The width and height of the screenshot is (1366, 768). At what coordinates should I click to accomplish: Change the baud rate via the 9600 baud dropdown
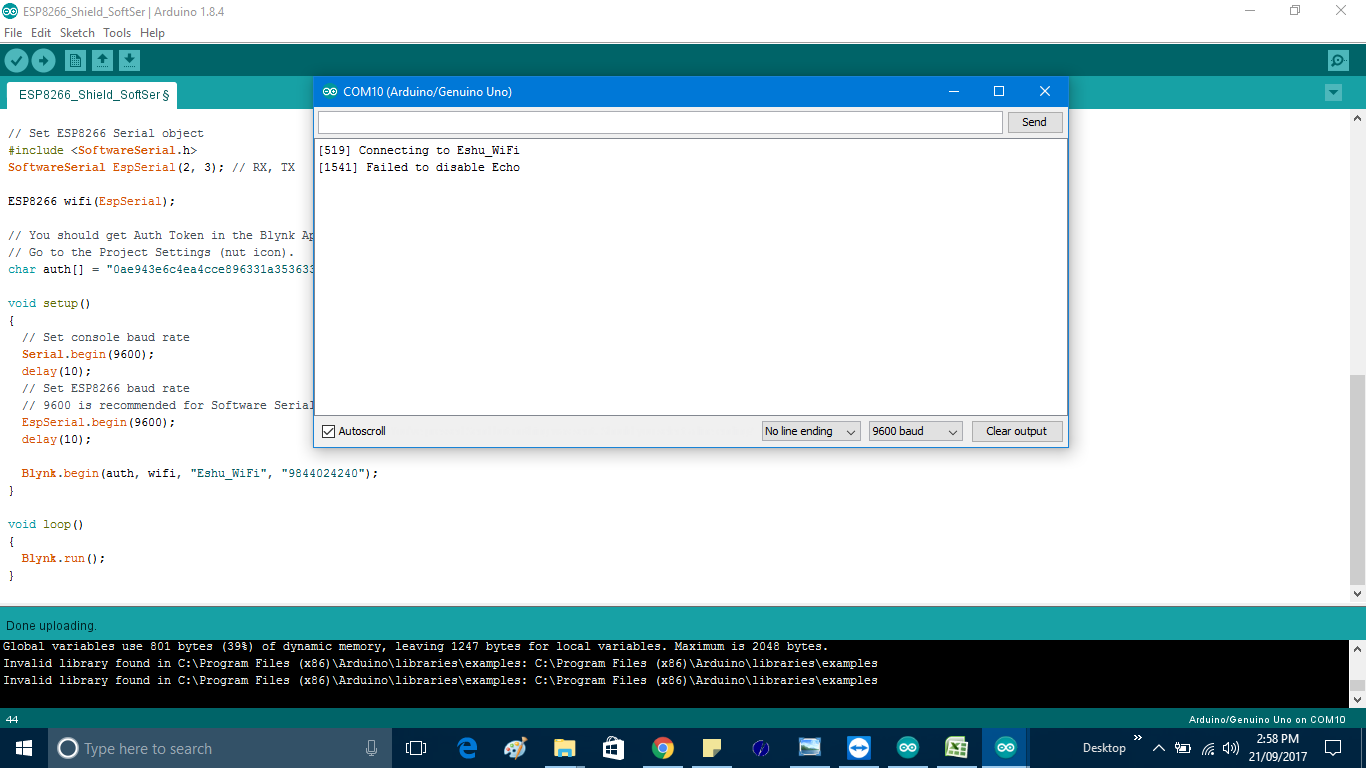click(x=914, y=431)
